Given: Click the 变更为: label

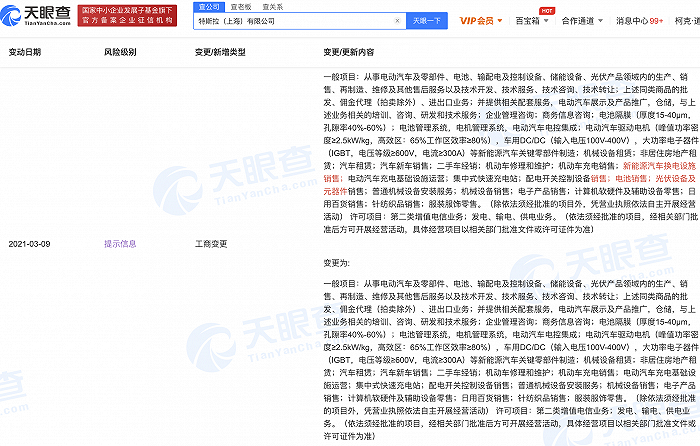Looking at the screenshot, I should pos(337,263).
